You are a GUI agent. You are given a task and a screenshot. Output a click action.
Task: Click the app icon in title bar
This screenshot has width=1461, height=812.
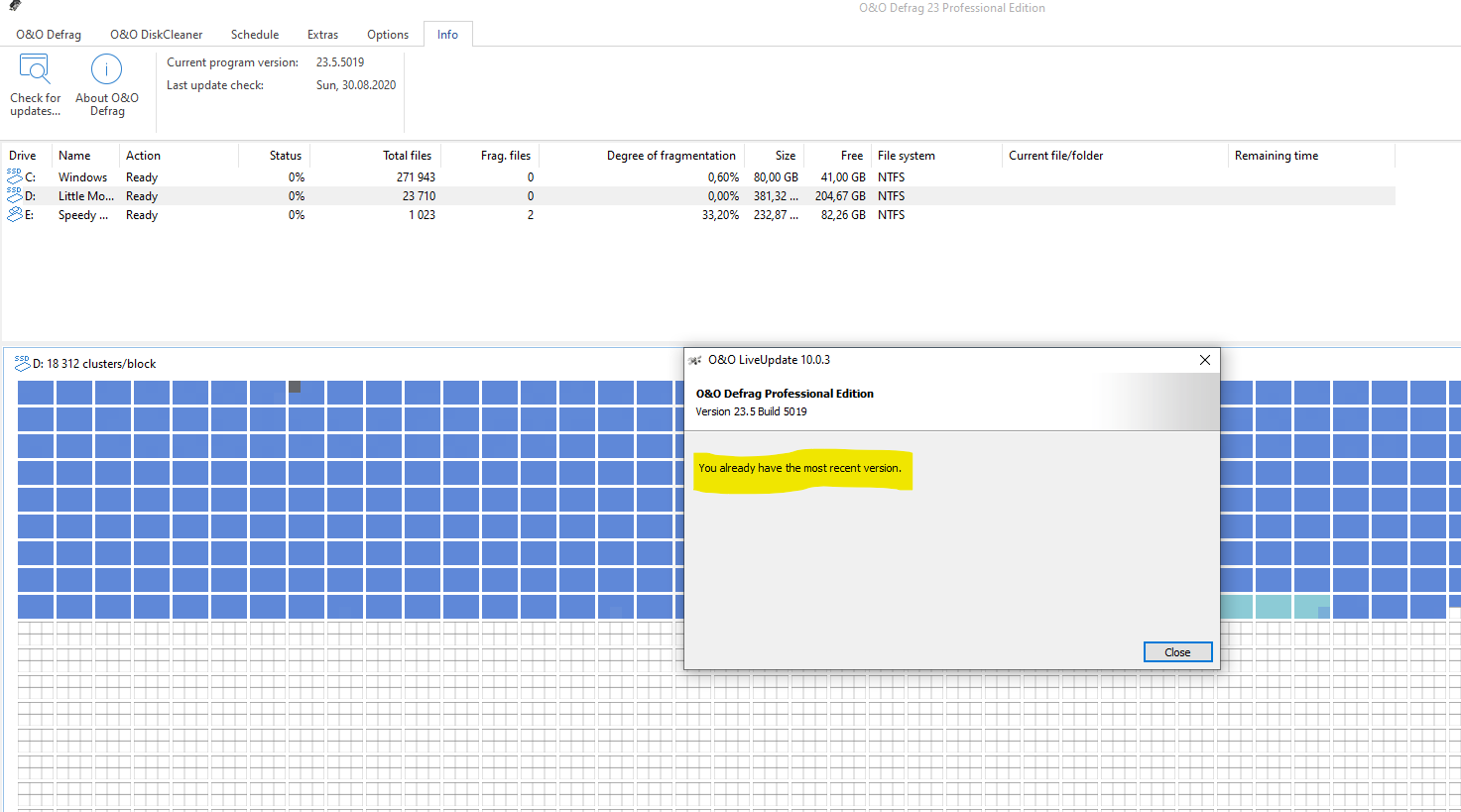[x=15, y=6]
